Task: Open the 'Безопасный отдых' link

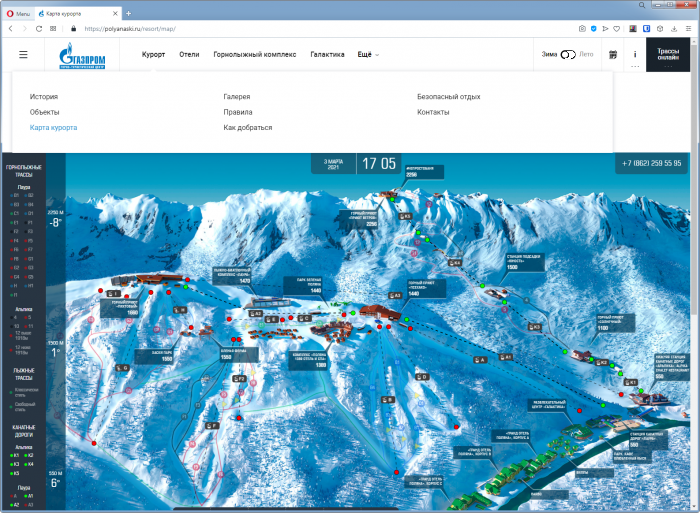Action: pos(449,96)
